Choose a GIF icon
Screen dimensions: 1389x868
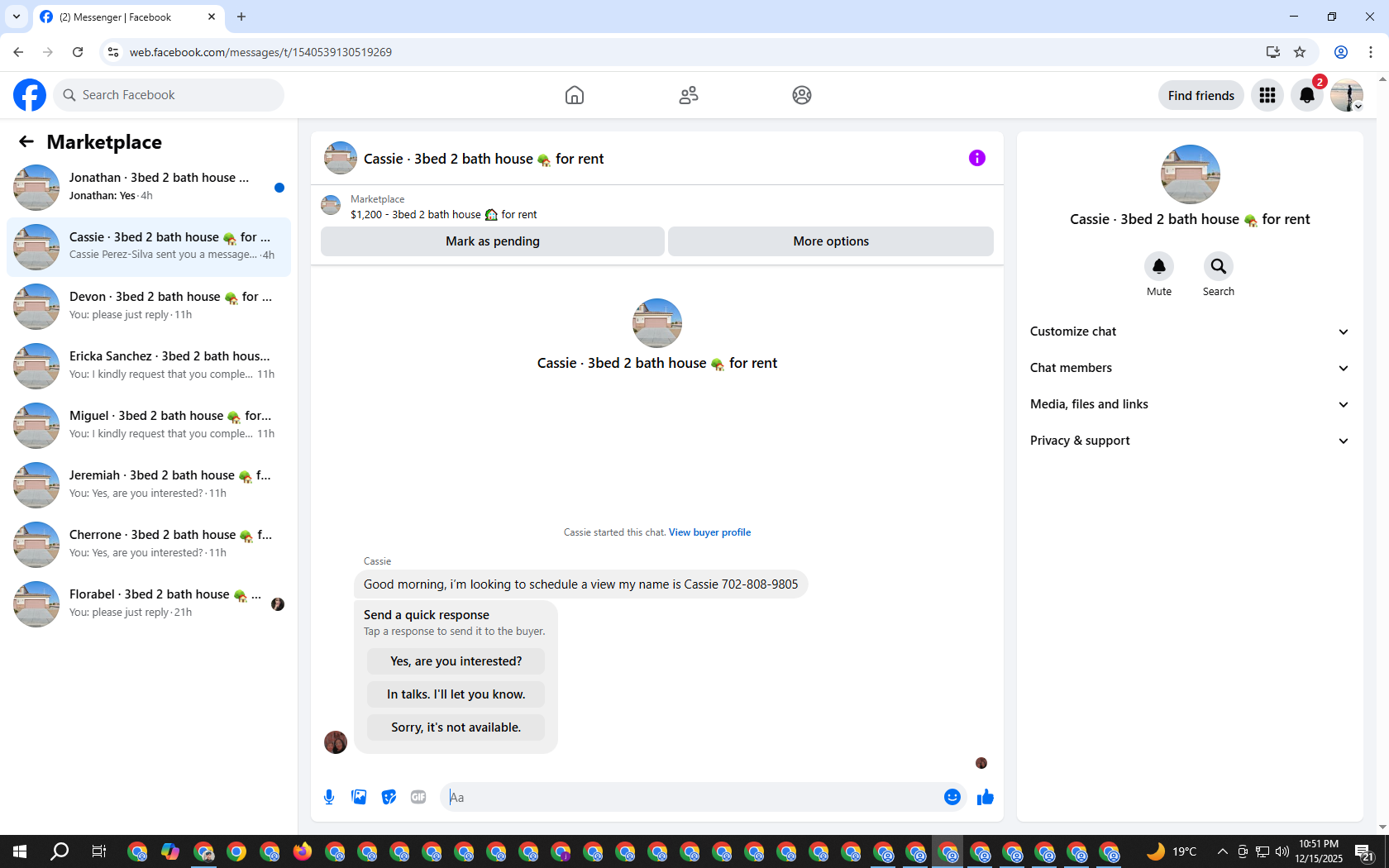click(418, 797)
